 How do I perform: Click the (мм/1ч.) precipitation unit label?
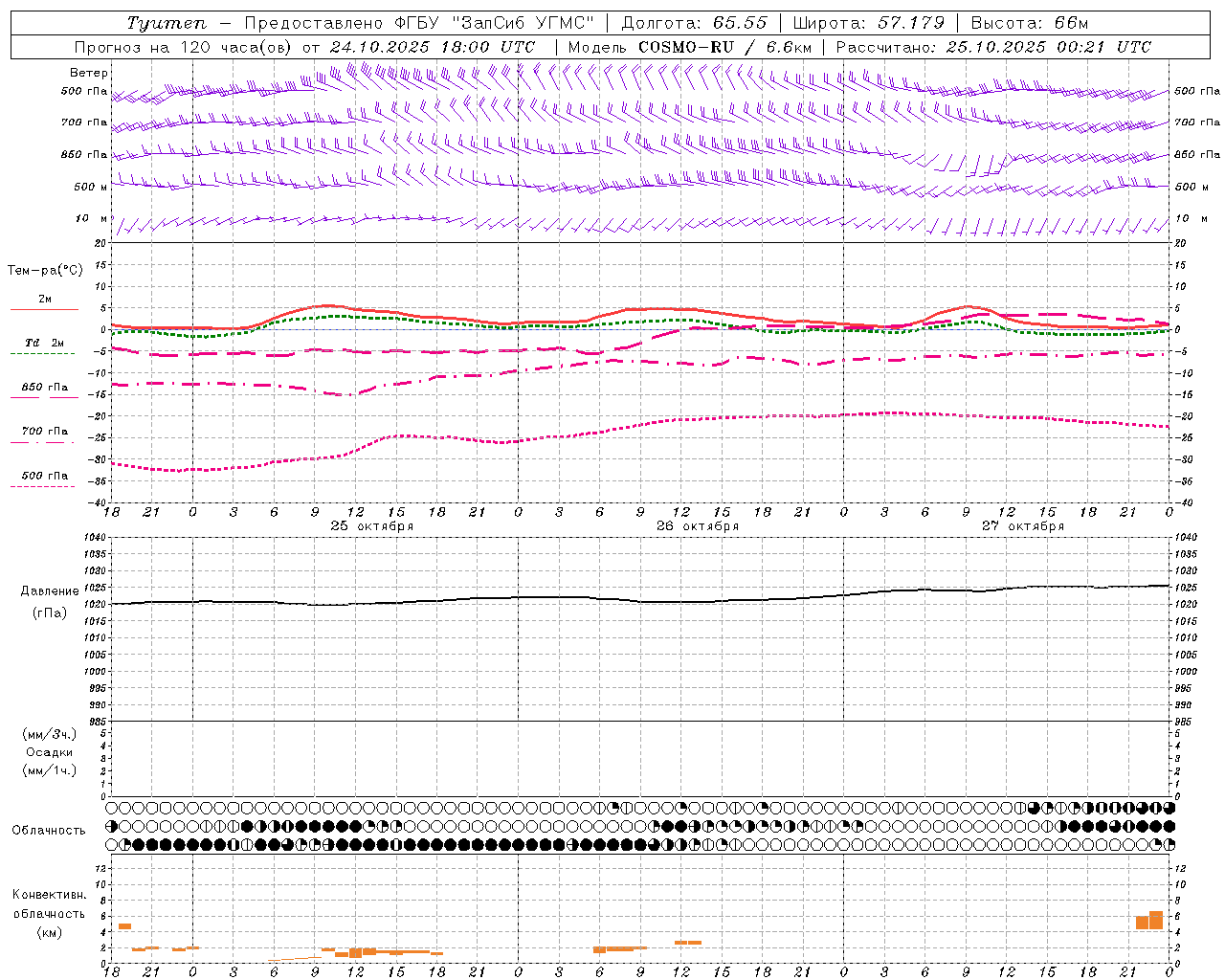50,770
